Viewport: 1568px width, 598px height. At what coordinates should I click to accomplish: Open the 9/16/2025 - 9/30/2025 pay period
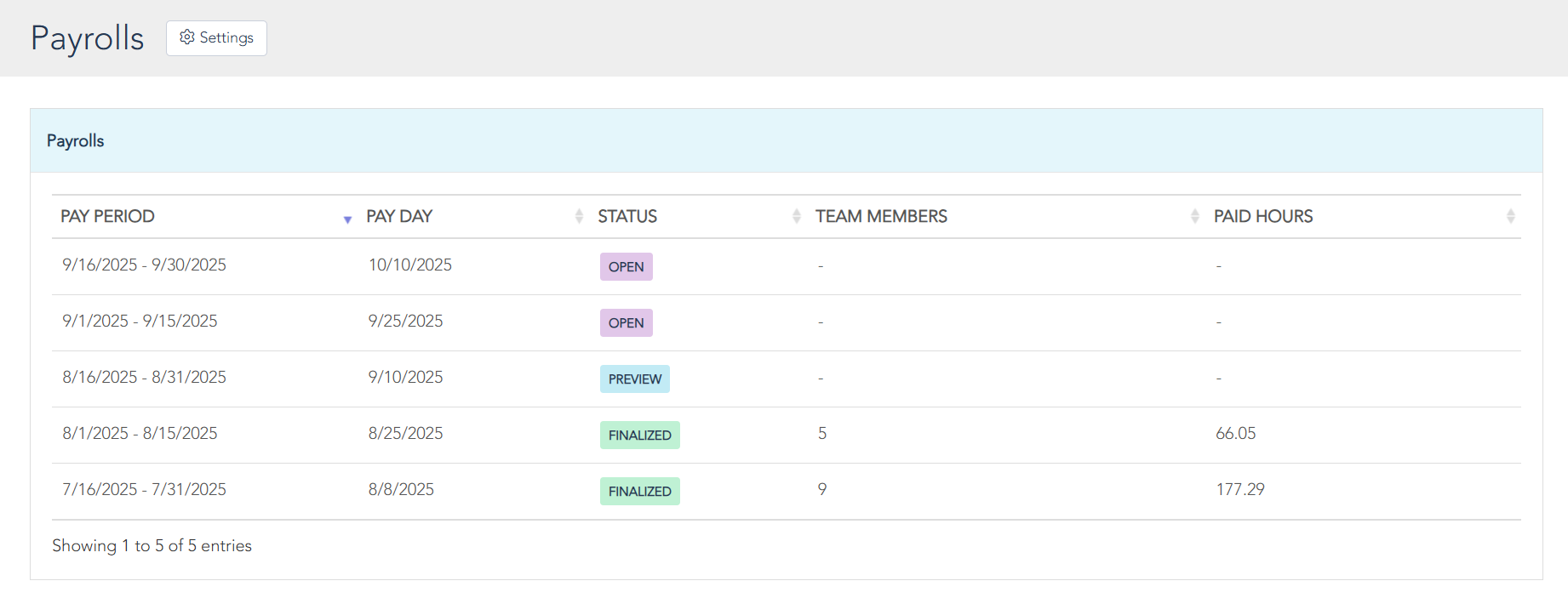pos(144,265)
